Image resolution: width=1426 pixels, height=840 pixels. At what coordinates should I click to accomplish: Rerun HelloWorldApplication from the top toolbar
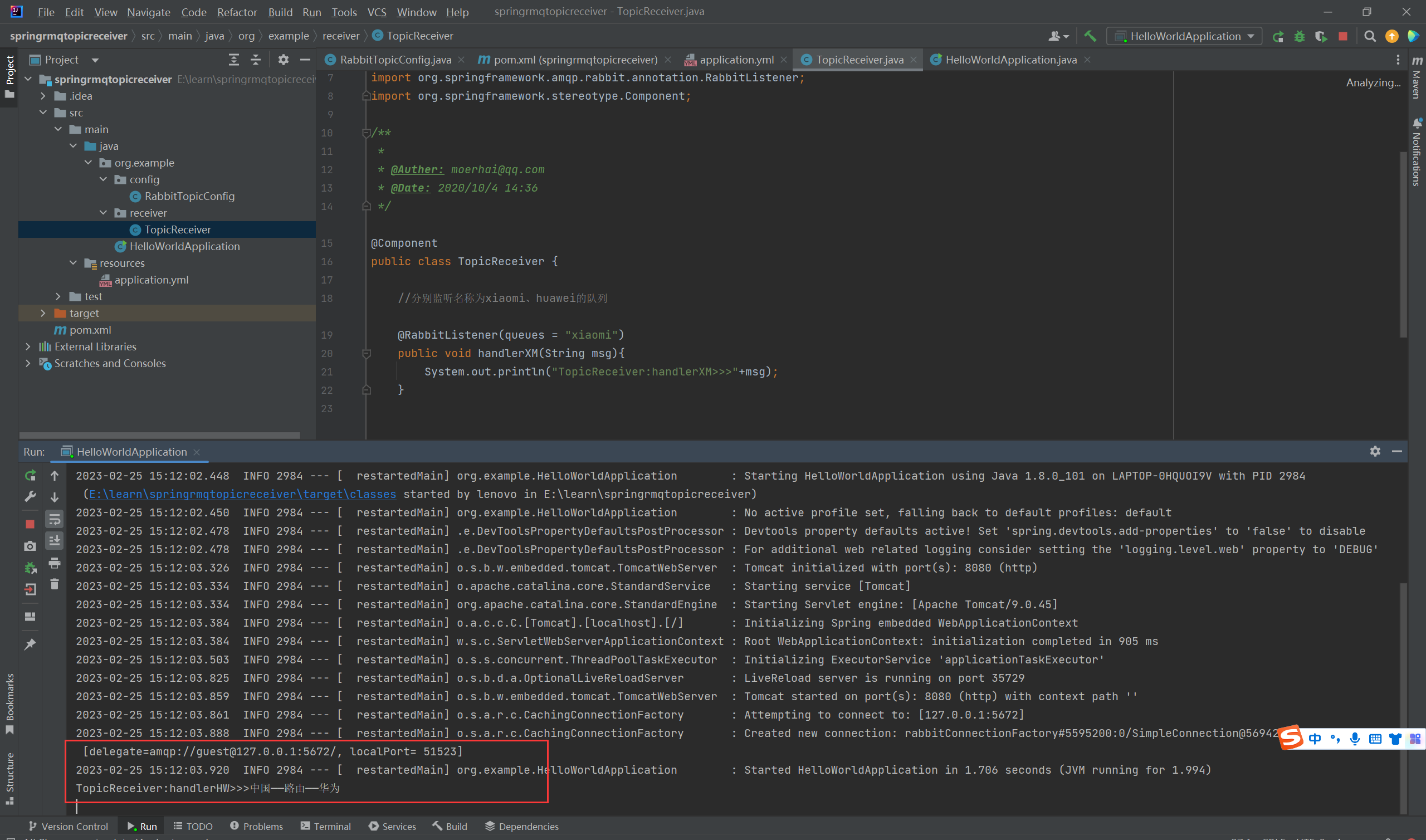1278,37
